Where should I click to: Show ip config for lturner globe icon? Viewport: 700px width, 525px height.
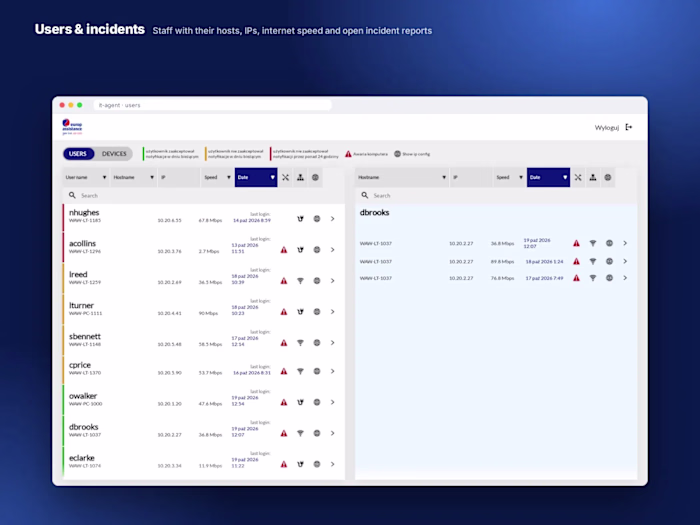[317, 312]
